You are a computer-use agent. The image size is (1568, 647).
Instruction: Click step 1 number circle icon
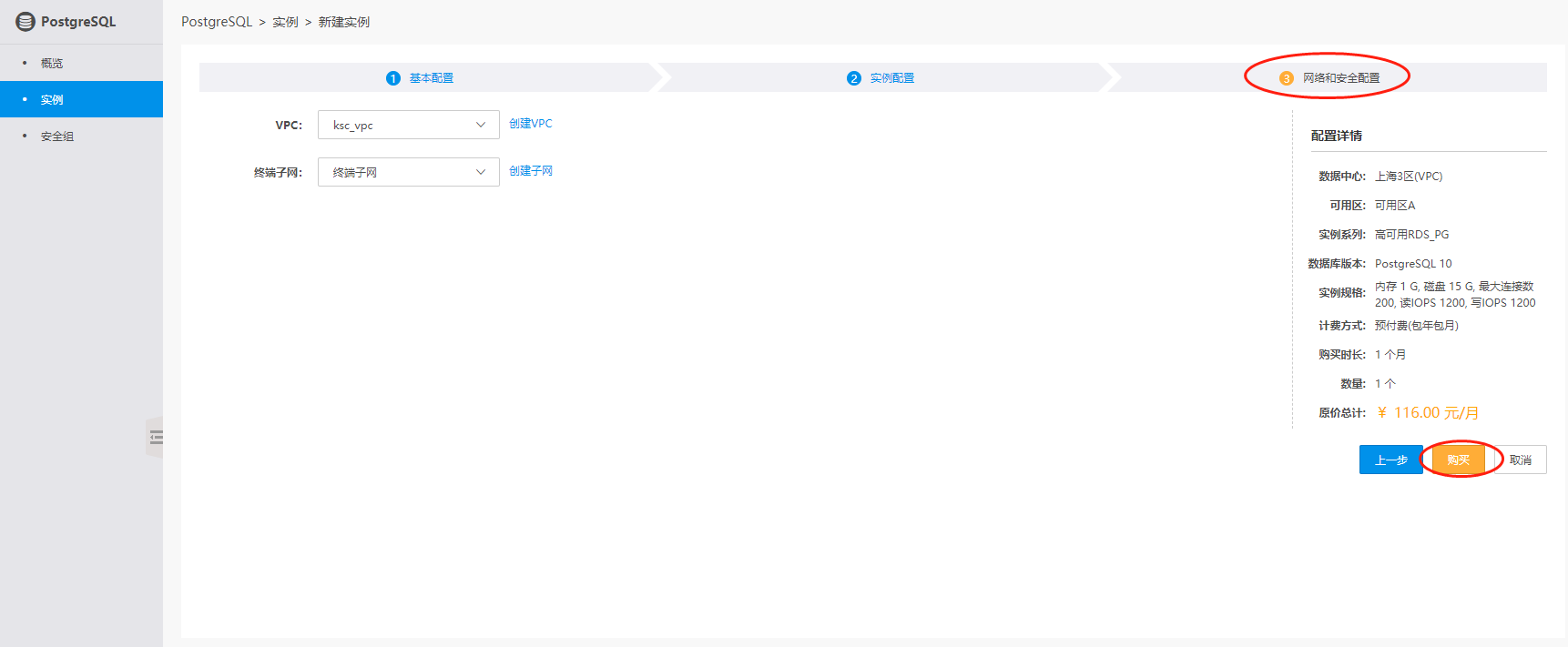point(393,78)
